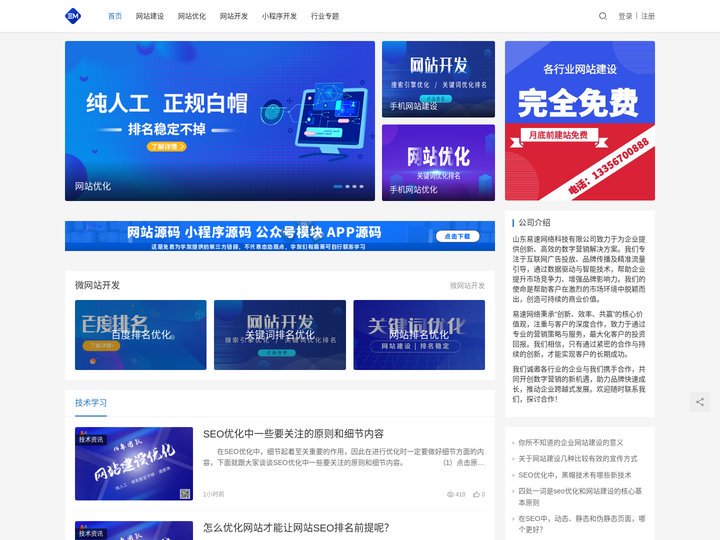Open the 首页 menu item
The image size is (720, 540).
pyautogui.click(x=115, y=16)
